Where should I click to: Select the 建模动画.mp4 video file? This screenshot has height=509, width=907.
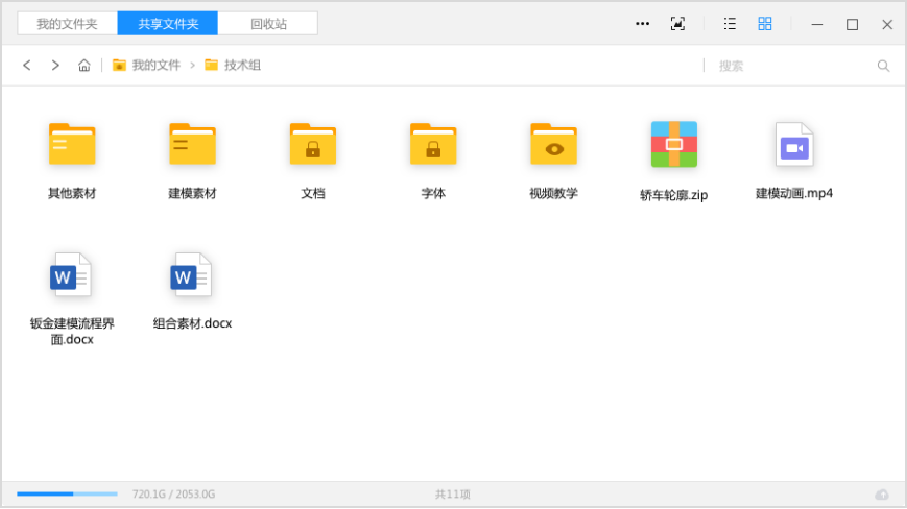794,145
